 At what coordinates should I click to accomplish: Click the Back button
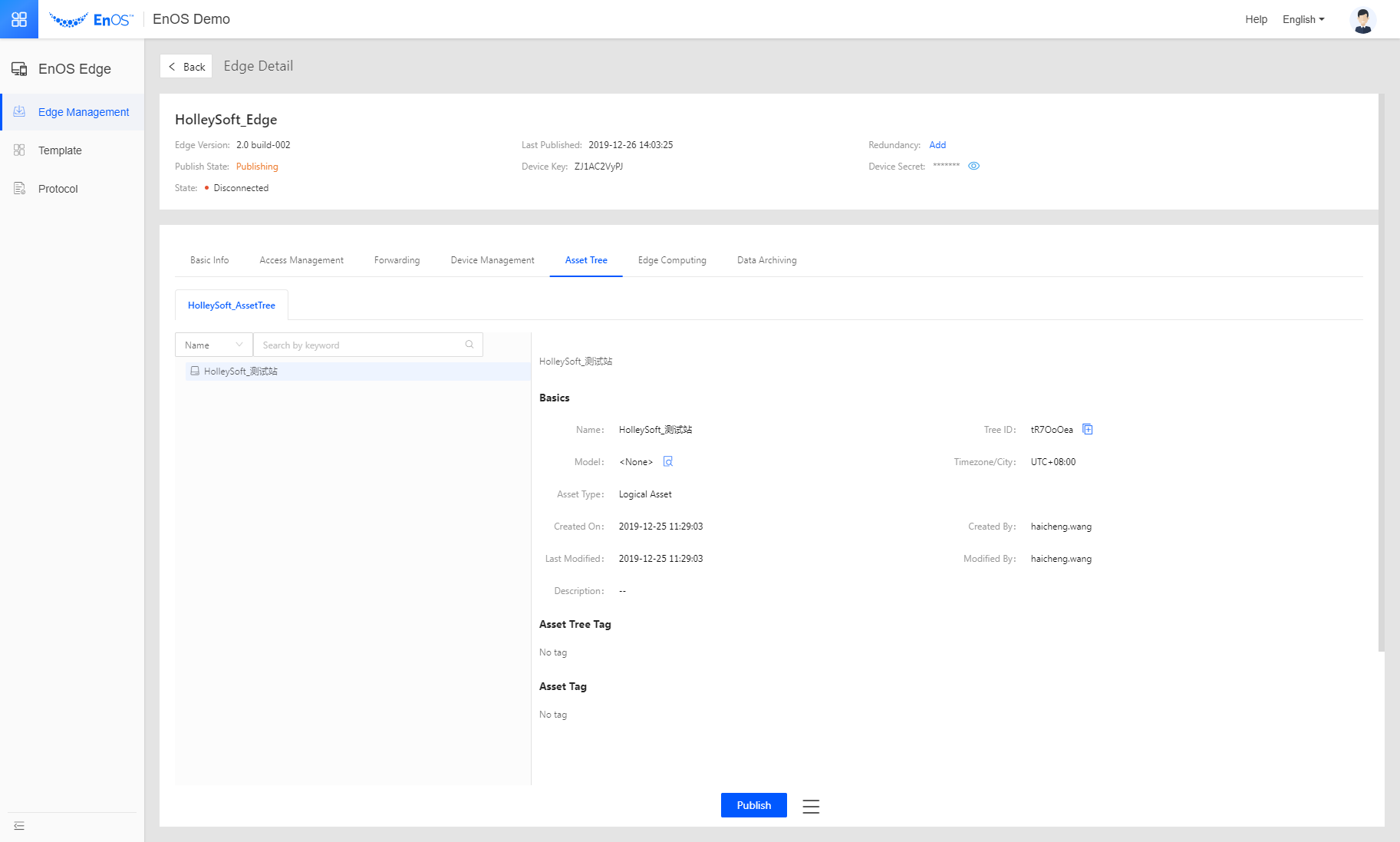[x=186, y=66]
